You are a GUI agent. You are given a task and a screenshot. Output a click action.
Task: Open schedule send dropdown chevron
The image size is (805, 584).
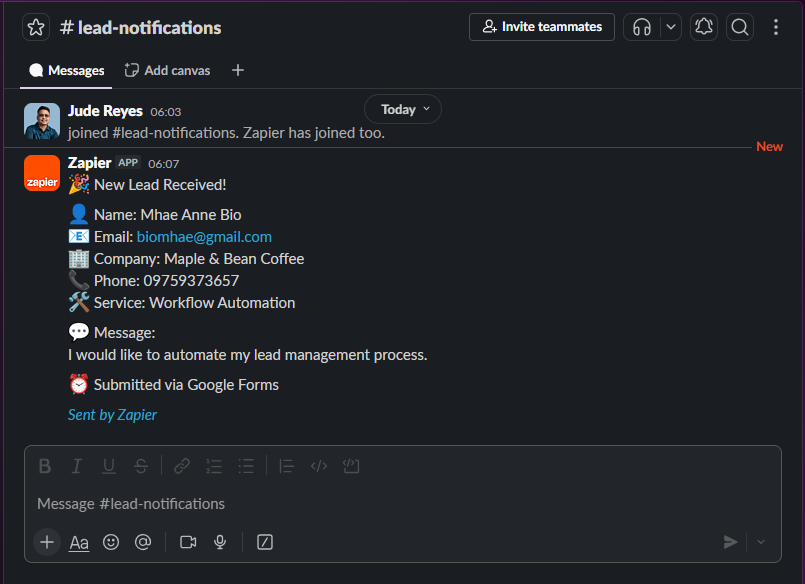pos(761,542)
